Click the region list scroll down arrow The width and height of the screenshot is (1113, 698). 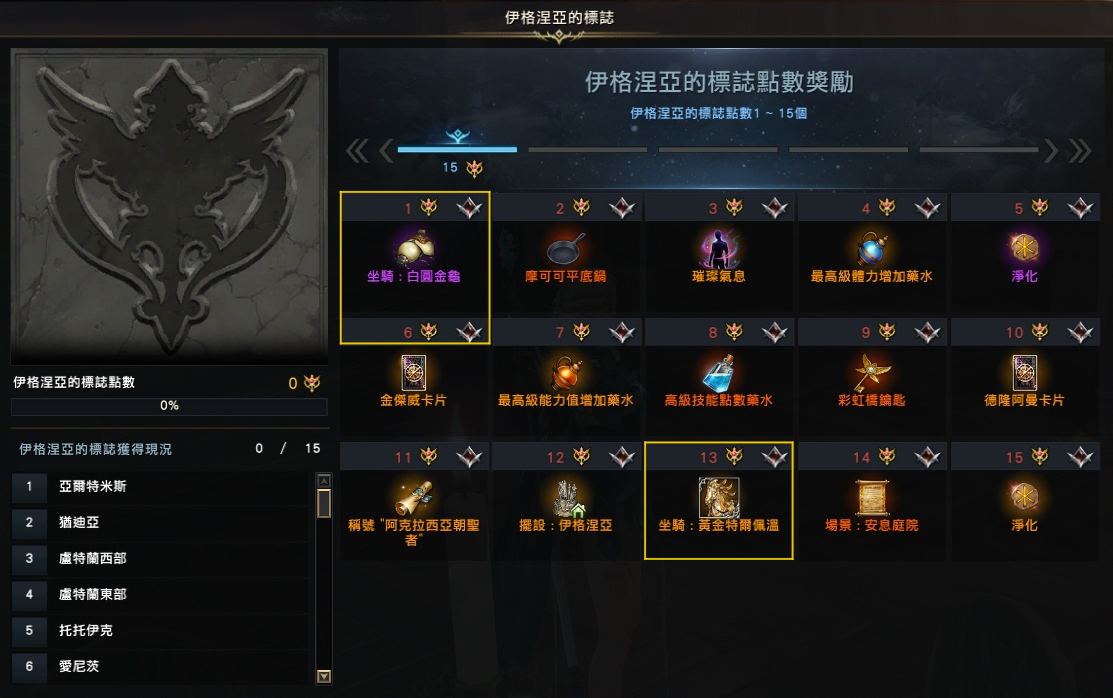[324, 676]
